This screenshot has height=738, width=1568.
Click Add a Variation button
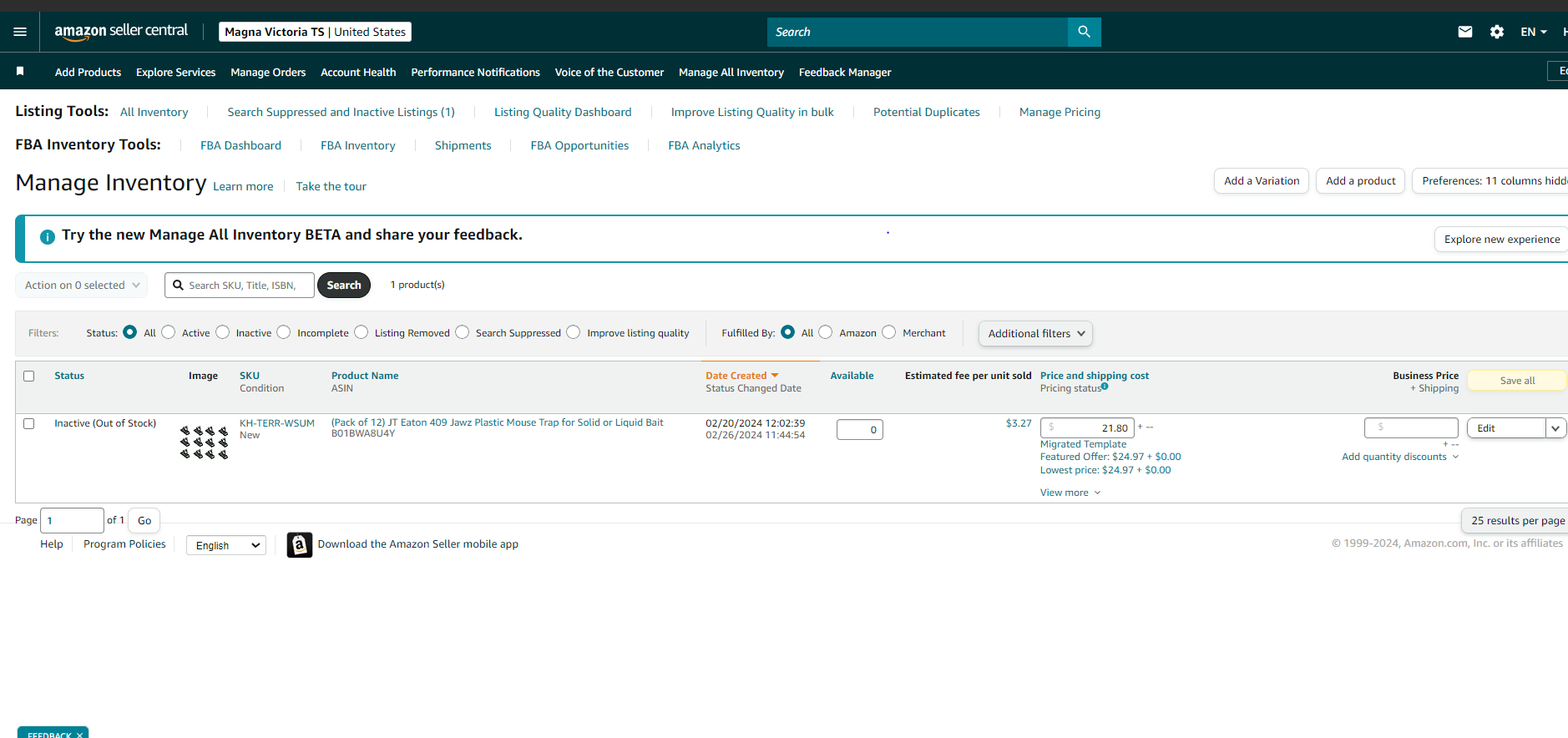(1262, 180)
